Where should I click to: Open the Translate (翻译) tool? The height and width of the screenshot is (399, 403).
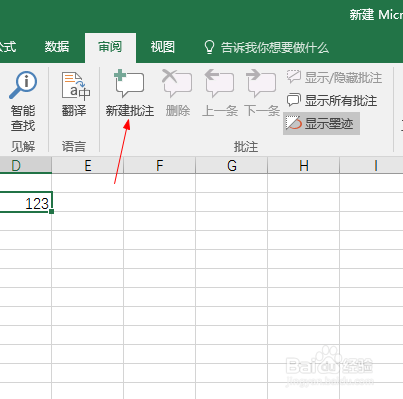point(75,94)
